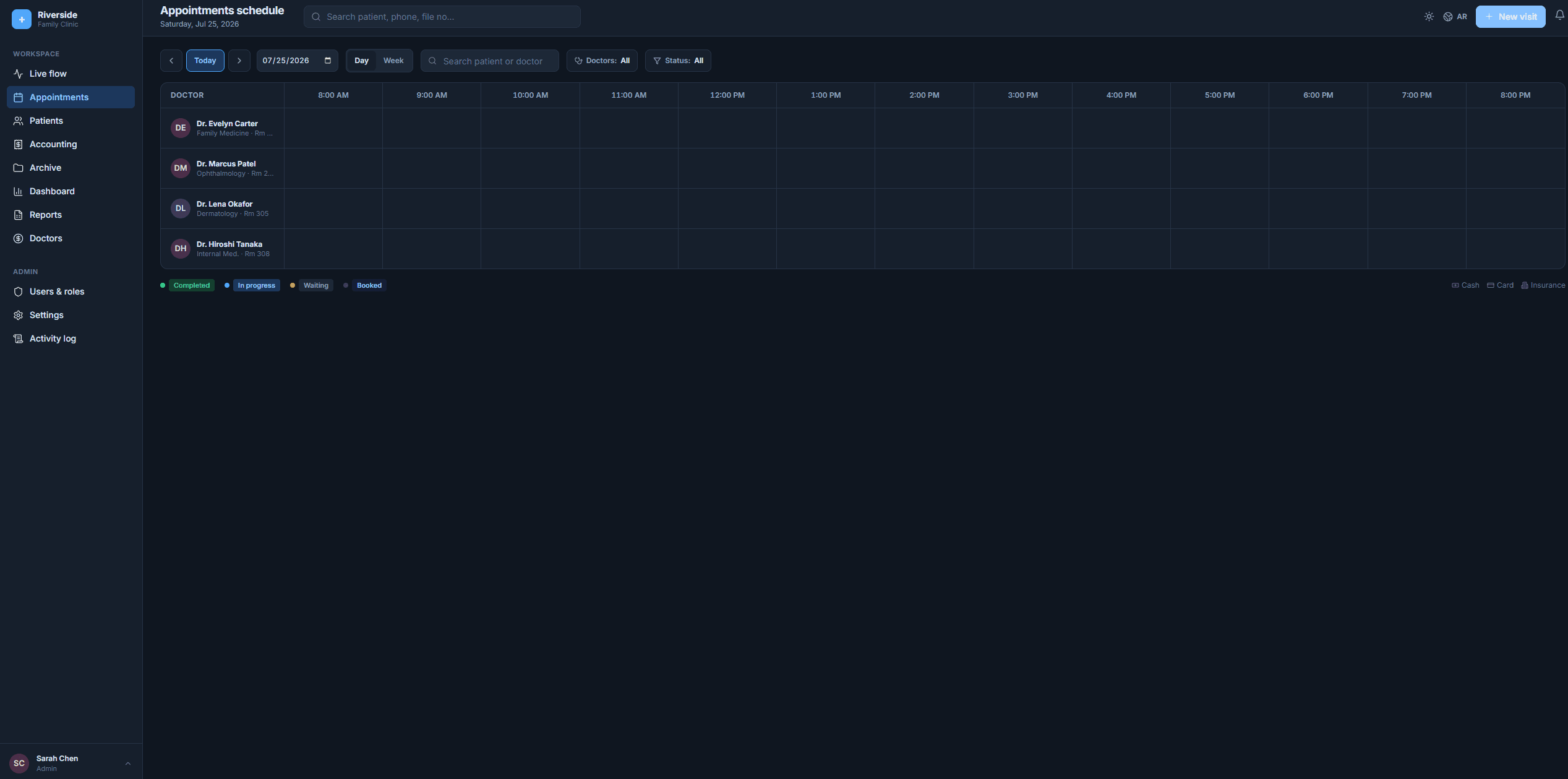Viewport: 1568px width, 779px height.
Task: Switch schedule to Week view
Action: click(x=393, y=61)
